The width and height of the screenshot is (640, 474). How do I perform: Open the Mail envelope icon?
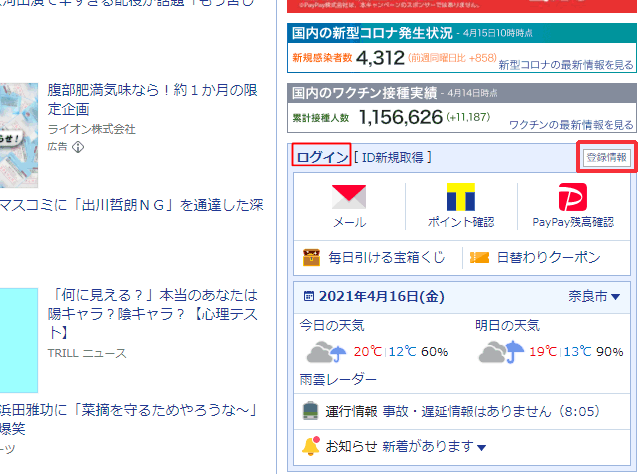[x=349, y=197]
